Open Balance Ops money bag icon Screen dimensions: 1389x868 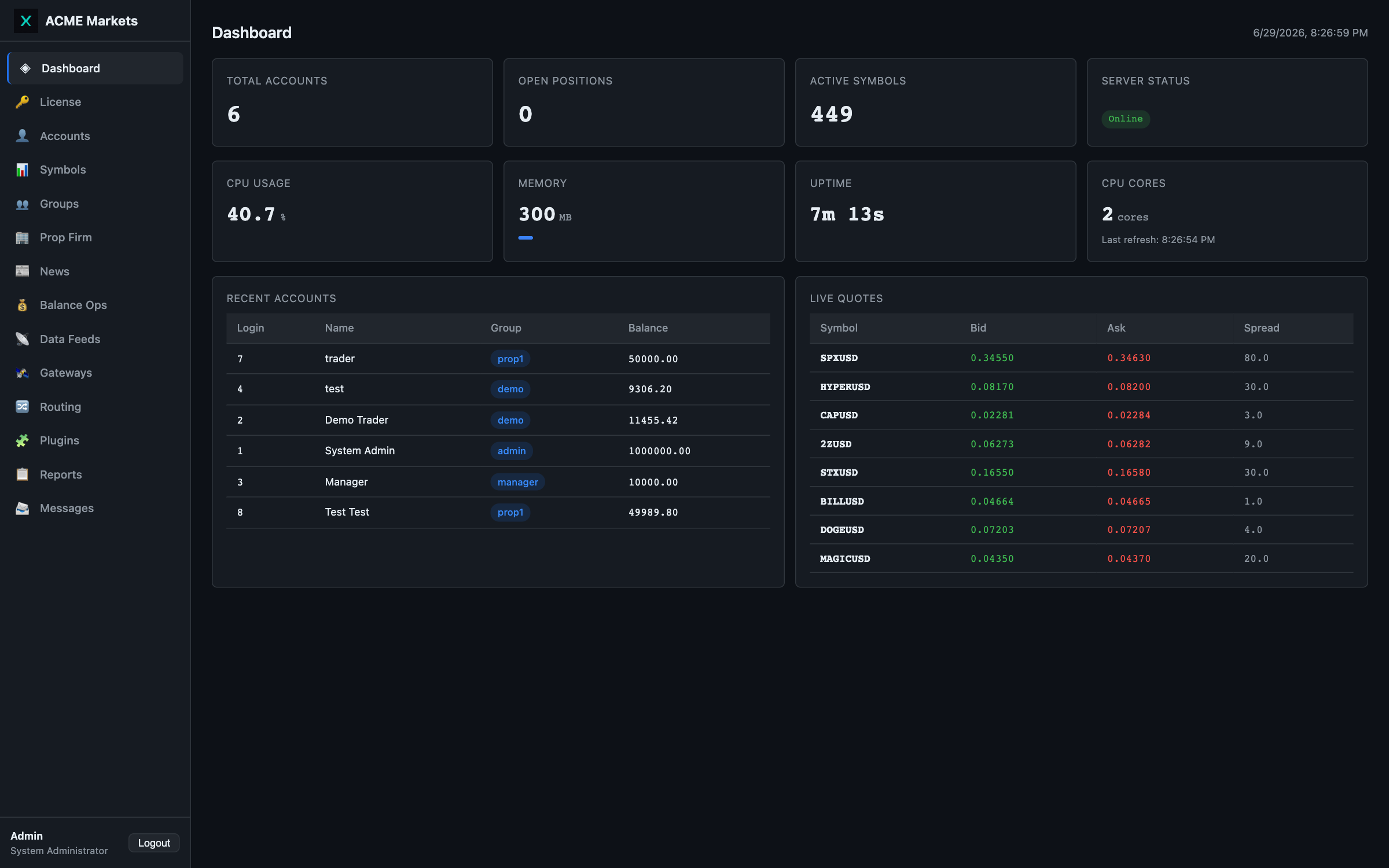(x=22, y=305)
